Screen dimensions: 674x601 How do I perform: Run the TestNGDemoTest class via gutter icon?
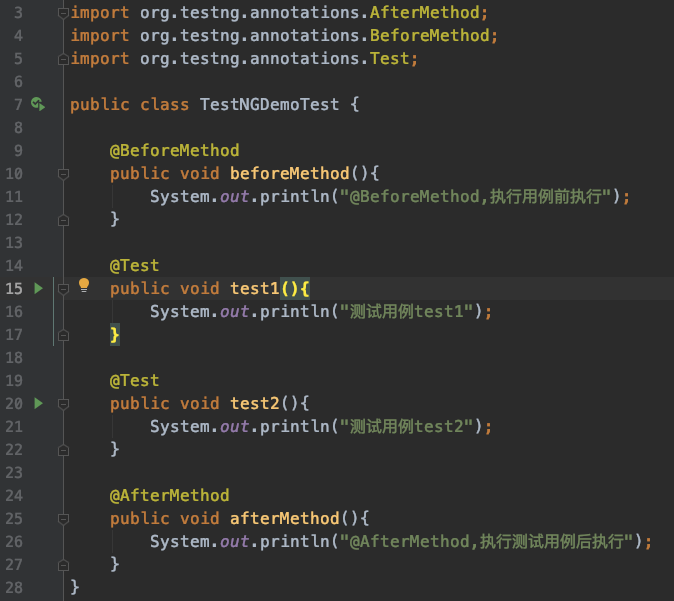point(38,104)
